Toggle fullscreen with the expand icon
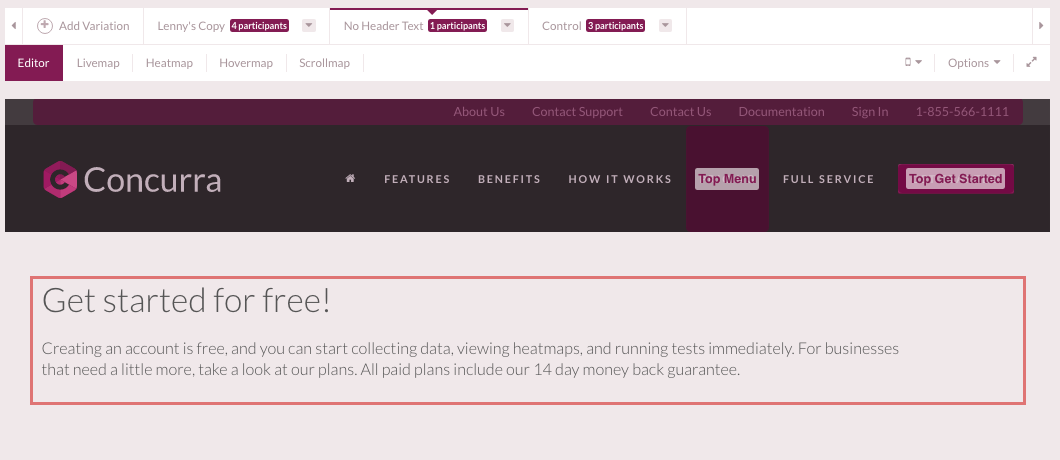Image resolution: width=1060 pixels, height=460 pixels. (1032, 62)
